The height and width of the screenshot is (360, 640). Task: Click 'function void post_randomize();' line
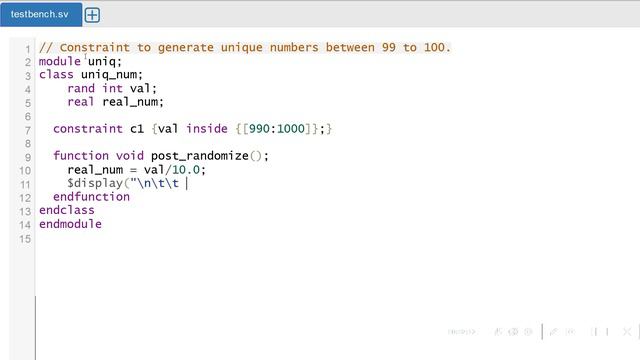pos(161,156)
